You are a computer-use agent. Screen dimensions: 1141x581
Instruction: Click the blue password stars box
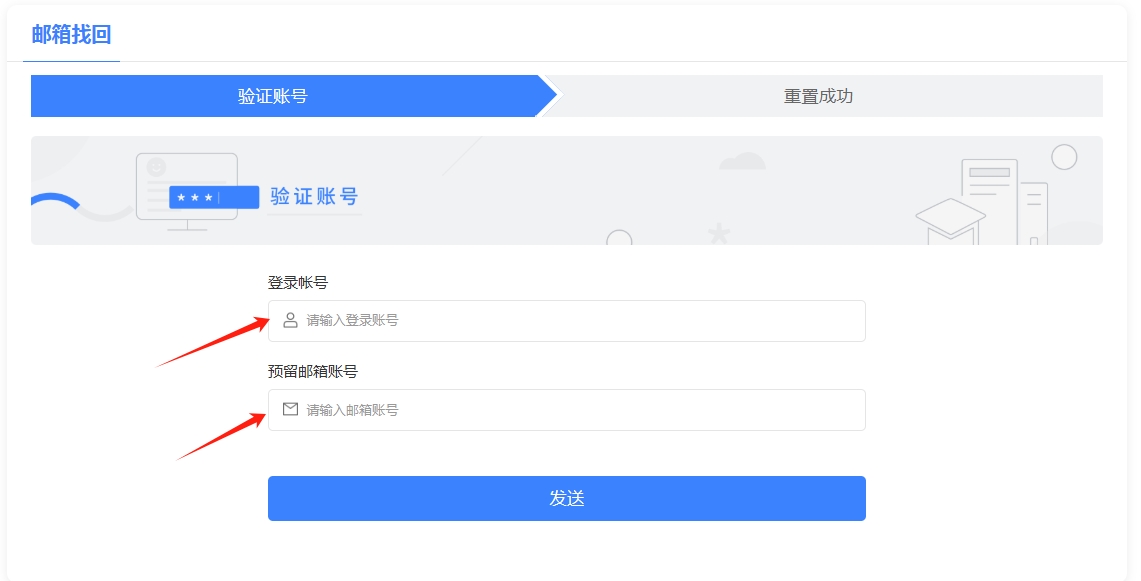tap(213, 198)
